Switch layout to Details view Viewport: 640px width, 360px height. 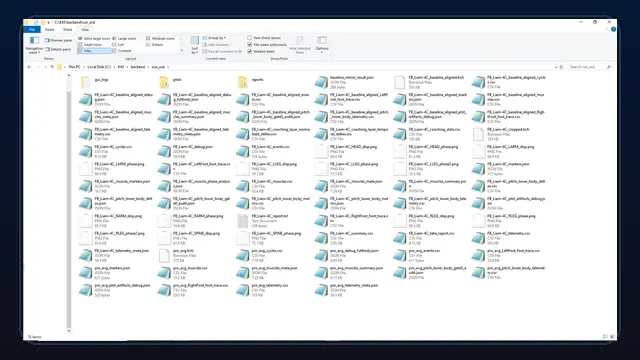click(155, 44)
